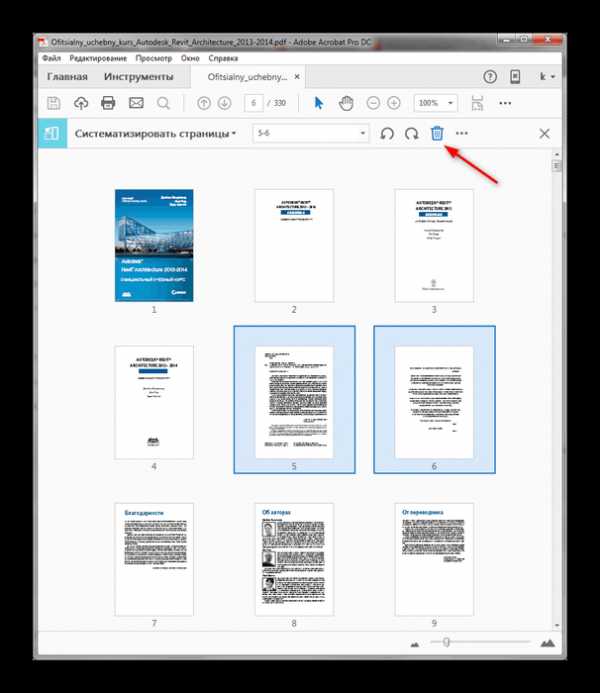Image resolution: width=600 pixels, height=693 pixels.
Task: Select page 1 cover thumbnail
Action: 154,246
